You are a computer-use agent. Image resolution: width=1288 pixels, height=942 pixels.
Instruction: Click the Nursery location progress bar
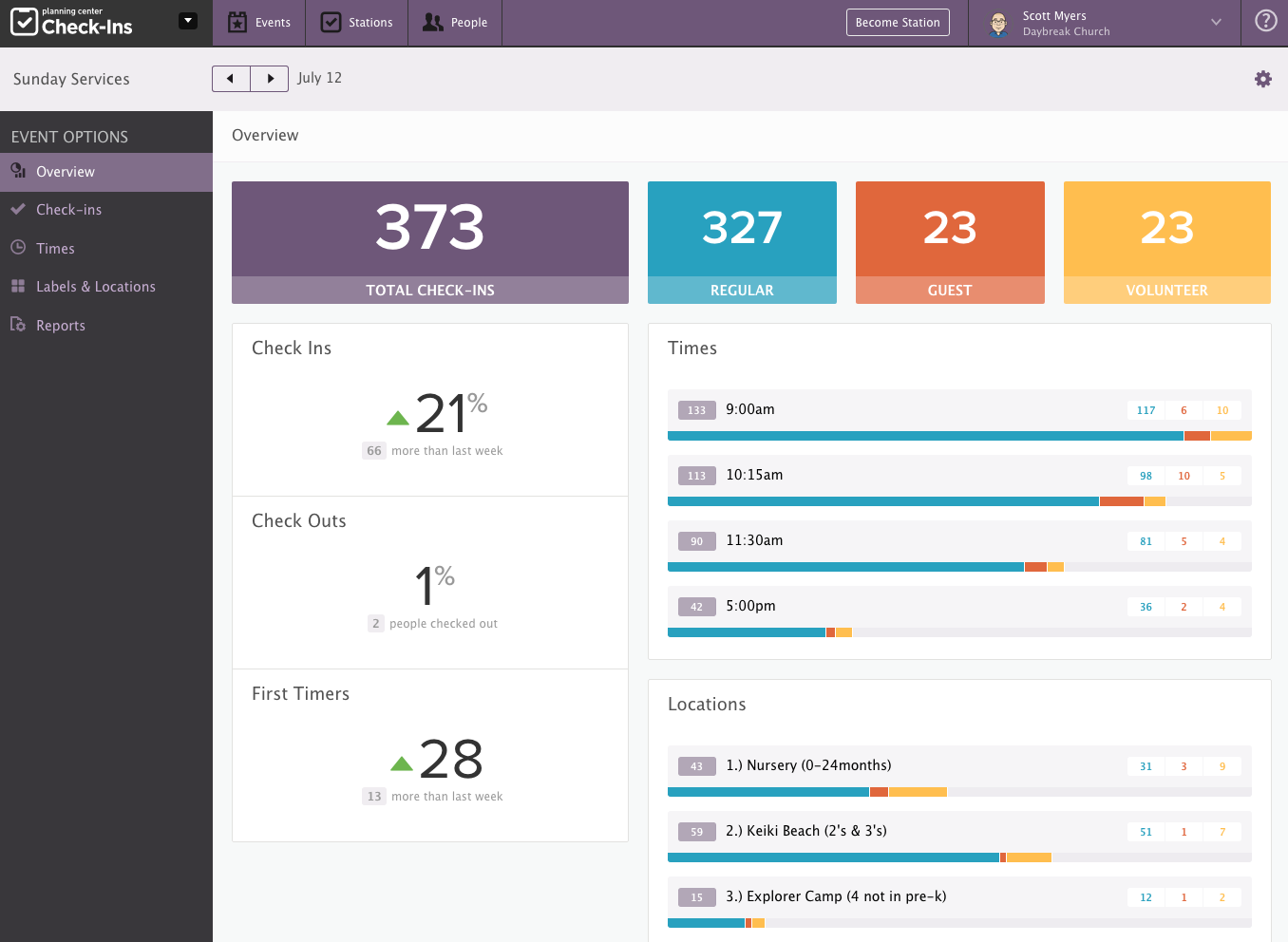959,792
